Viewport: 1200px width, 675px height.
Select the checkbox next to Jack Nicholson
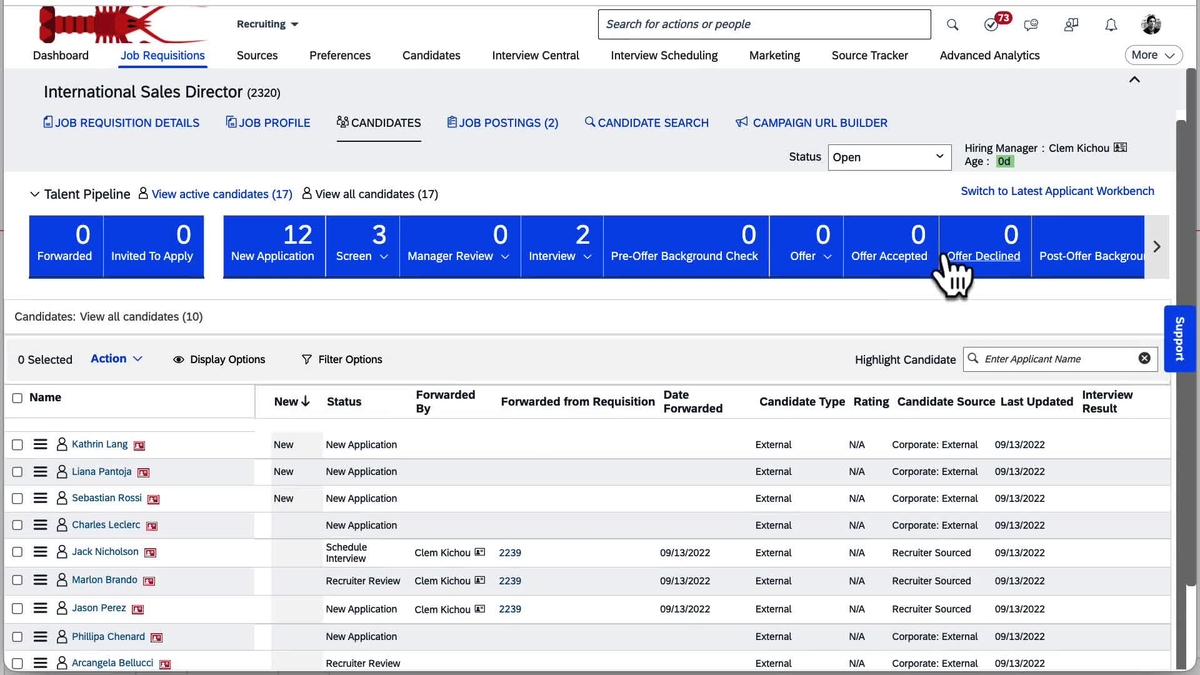[17, 551]
